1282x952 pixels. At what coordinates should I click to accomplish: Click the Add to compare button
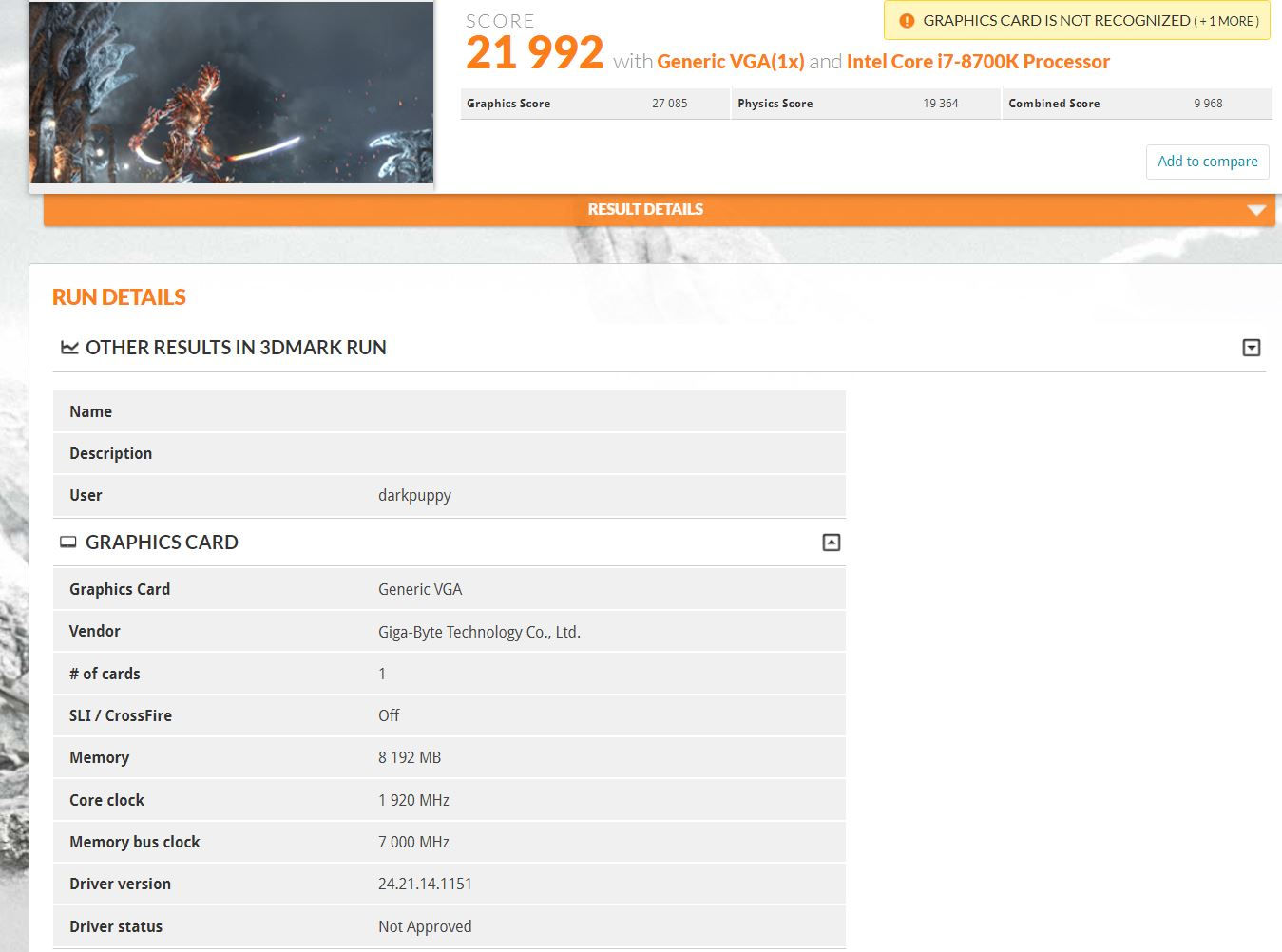tap(1207, 162)
